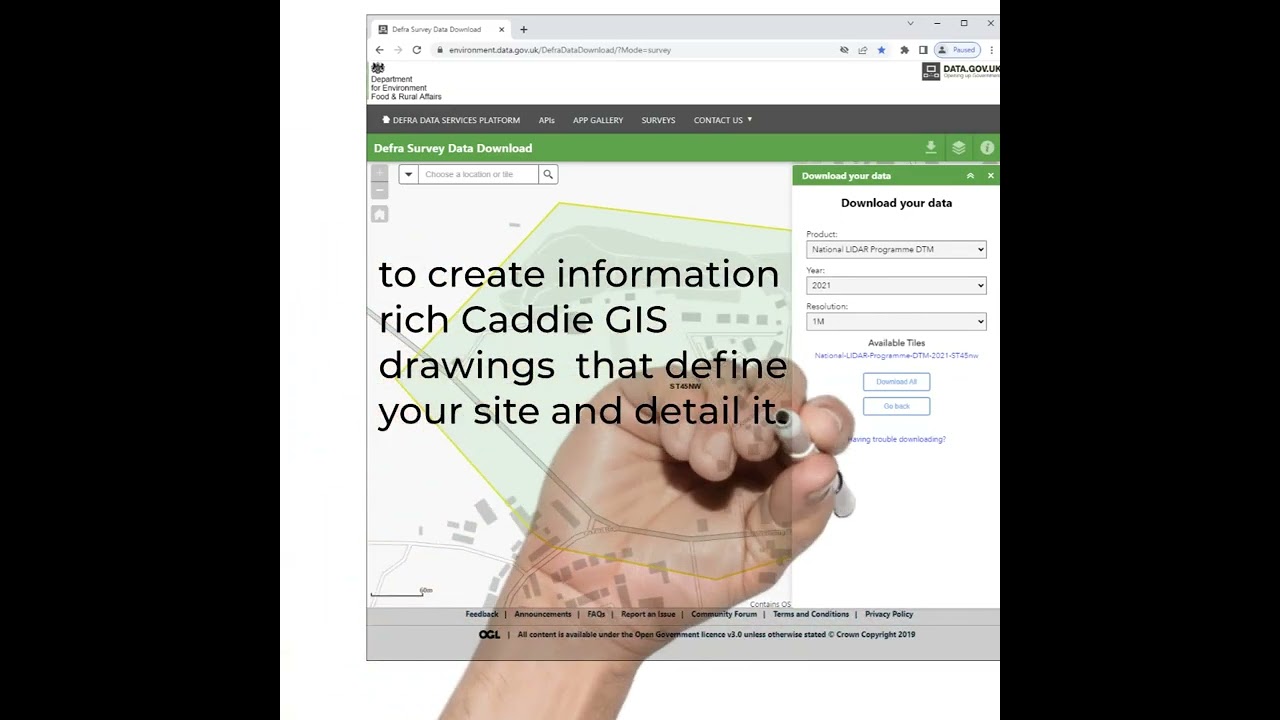Bookmark this page with star icon
This screenshot has width=1280, height=720.
click(881, 50)
